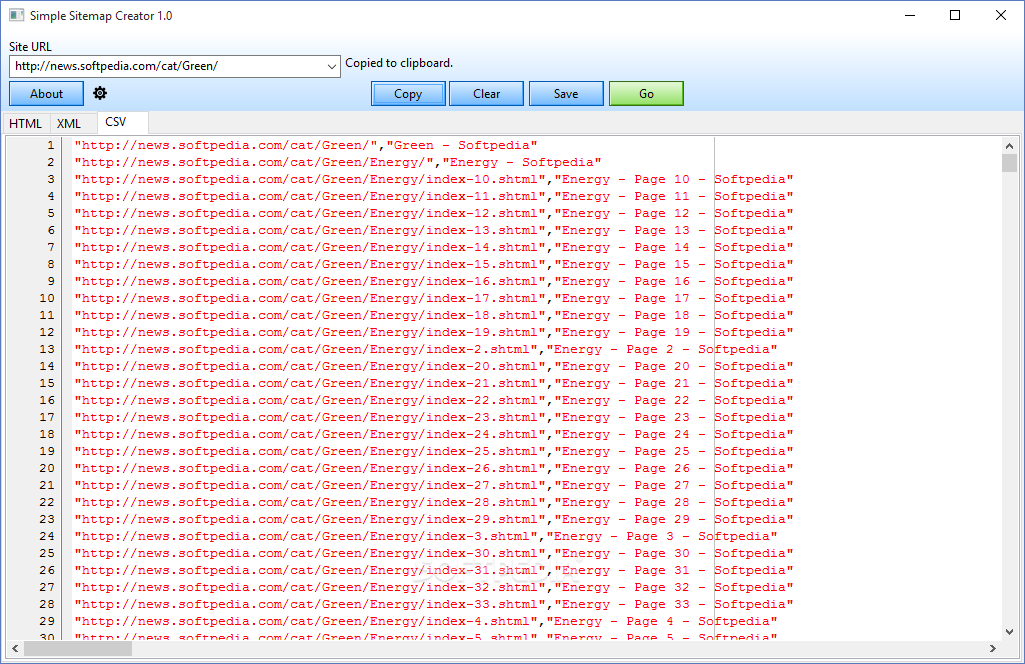
Task: Clear the sitemap results
Action: click(486, 93)
